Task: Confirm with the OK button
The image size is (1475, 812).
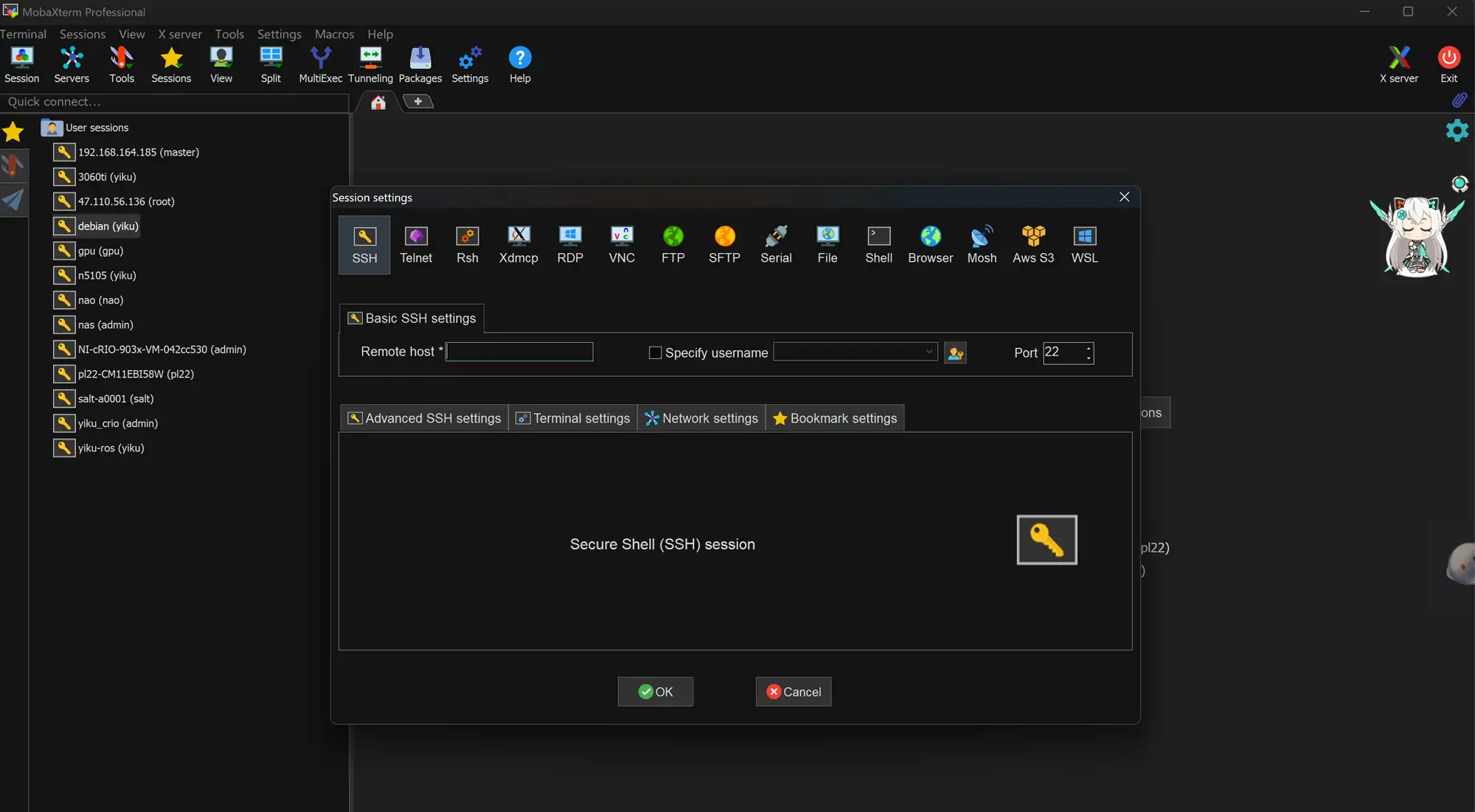Action: [656, 692]
